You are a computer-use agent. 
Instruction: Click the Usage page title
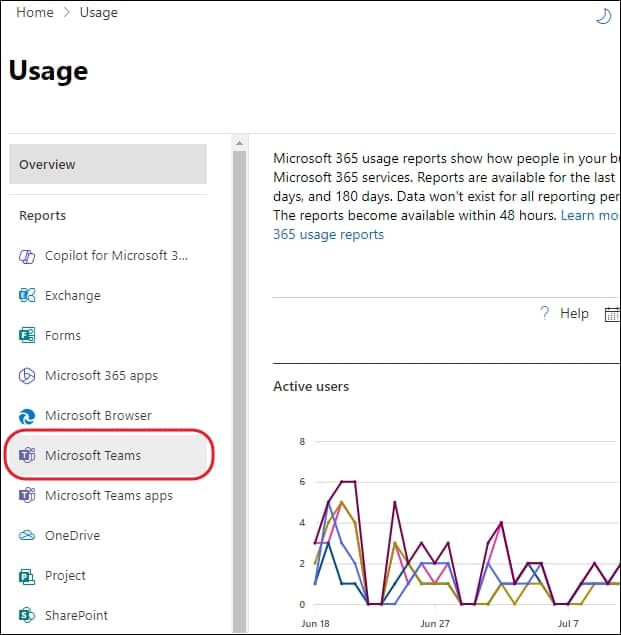click(x=48, y=71)
